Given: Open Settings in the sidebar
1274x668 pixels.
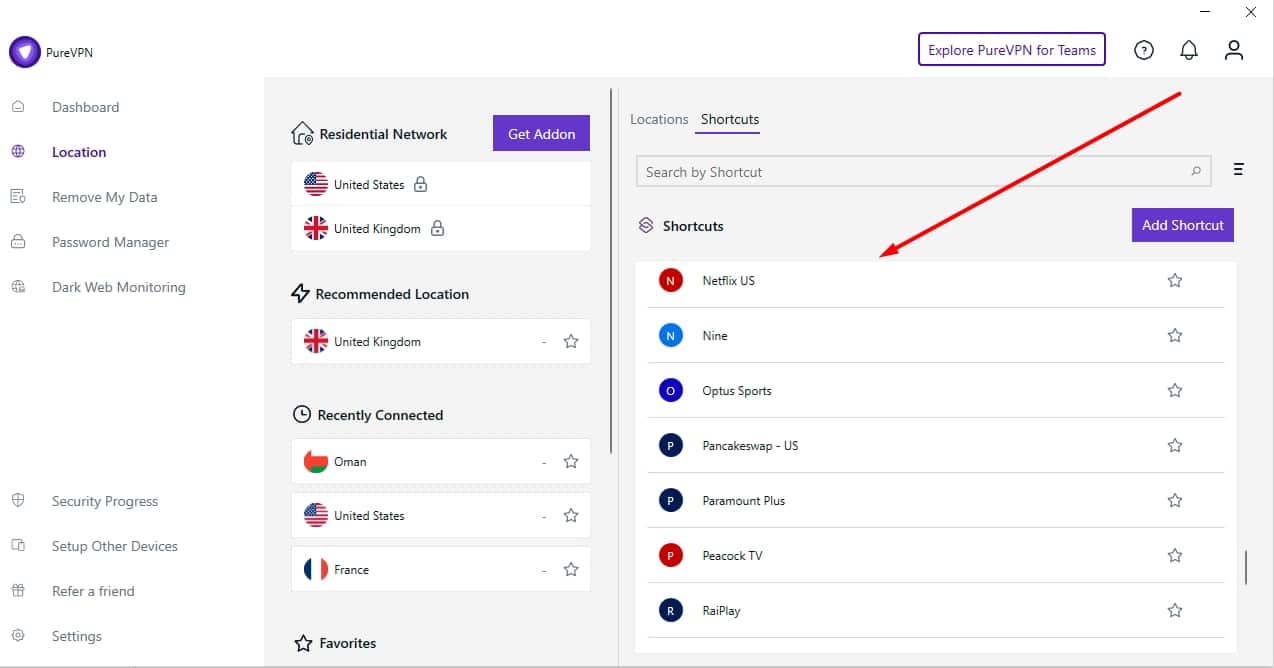Looking at the screenshot, I should click(77, 636).
